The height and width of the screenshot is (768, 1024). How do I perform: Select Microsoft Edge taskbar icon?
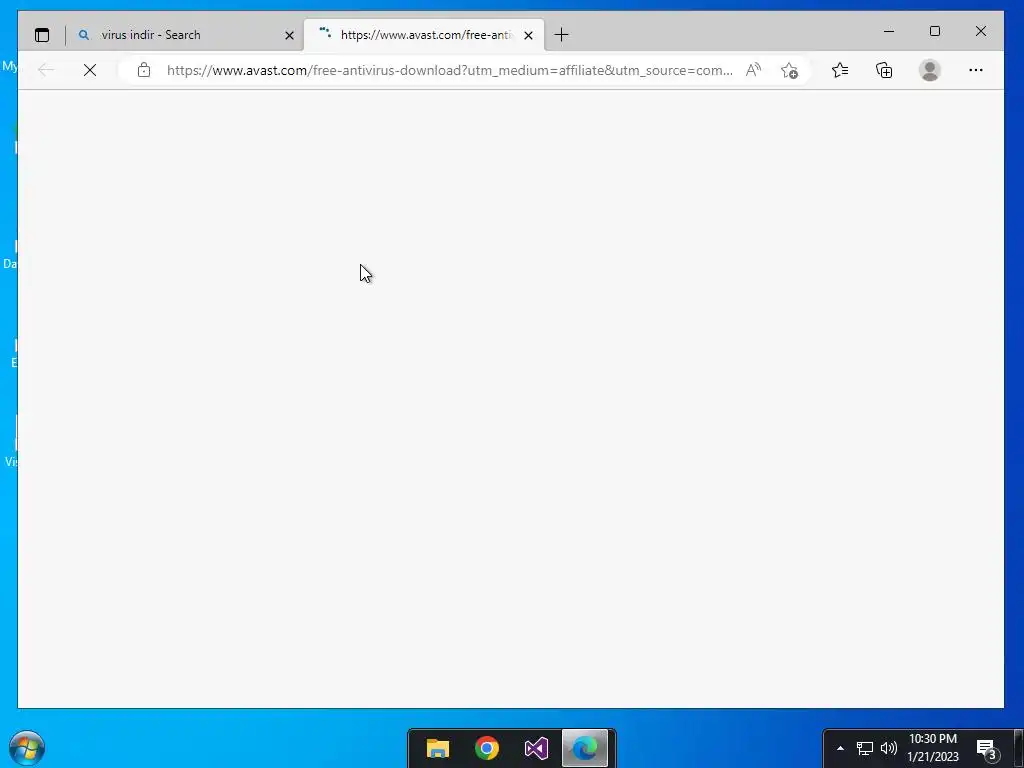(585, 748)
